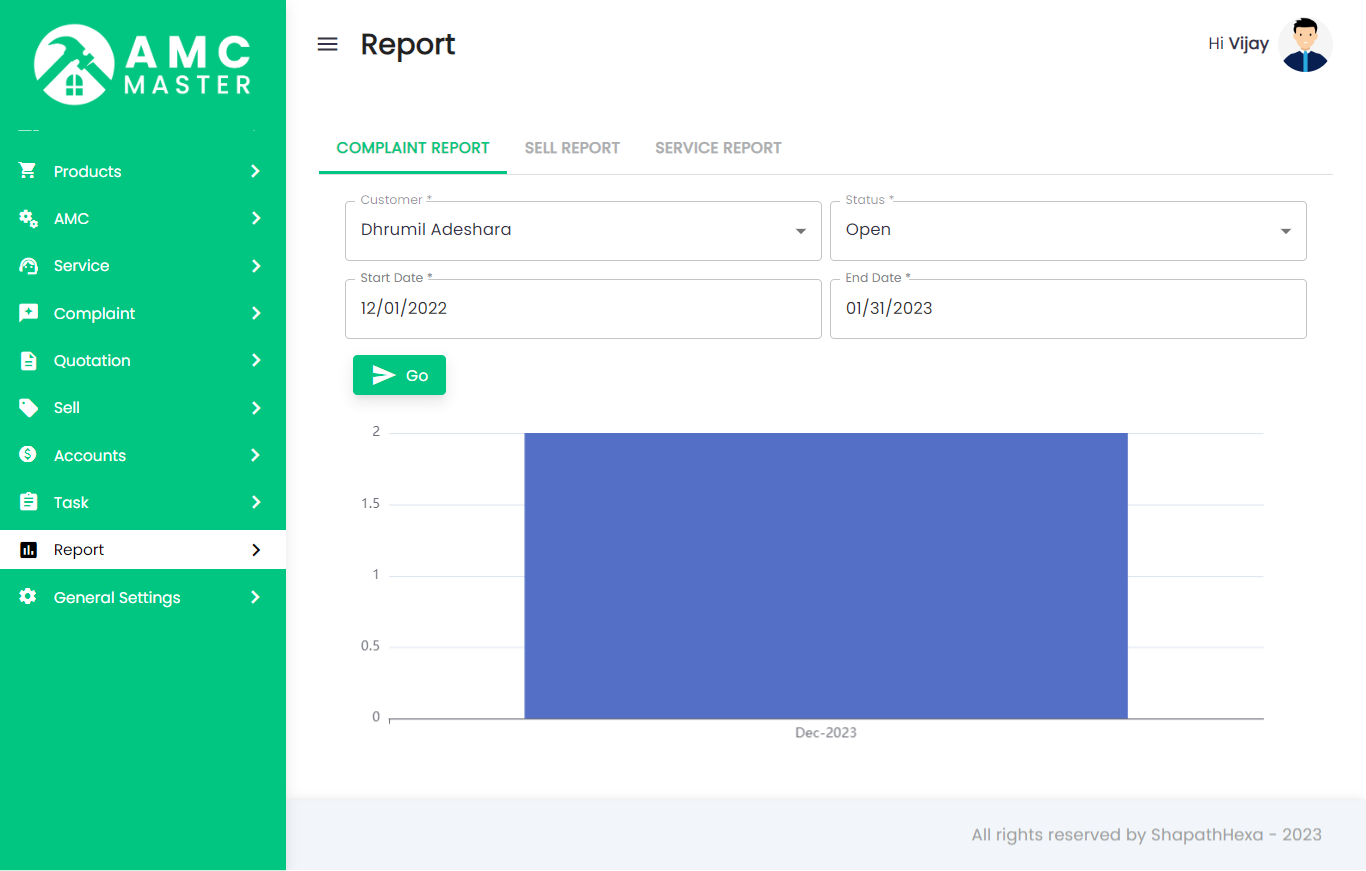Screen dimensions: 1366x871
Task: Click the blue Dec-2023 chart bar
Action: (x=826, y=575)
